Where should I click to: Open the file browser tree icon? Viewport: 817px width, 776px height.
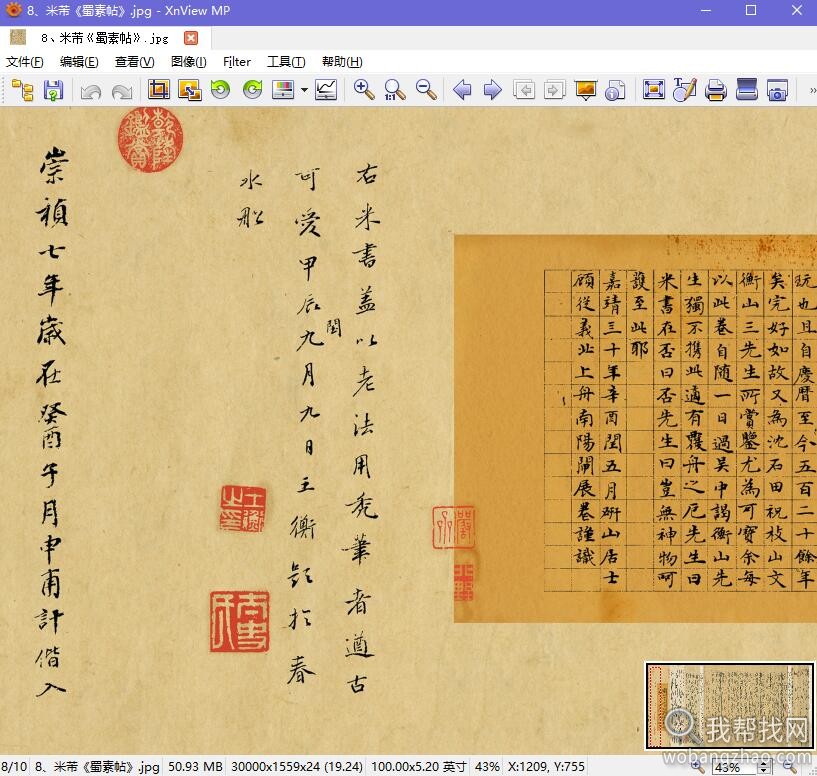[x=22, y=90]
